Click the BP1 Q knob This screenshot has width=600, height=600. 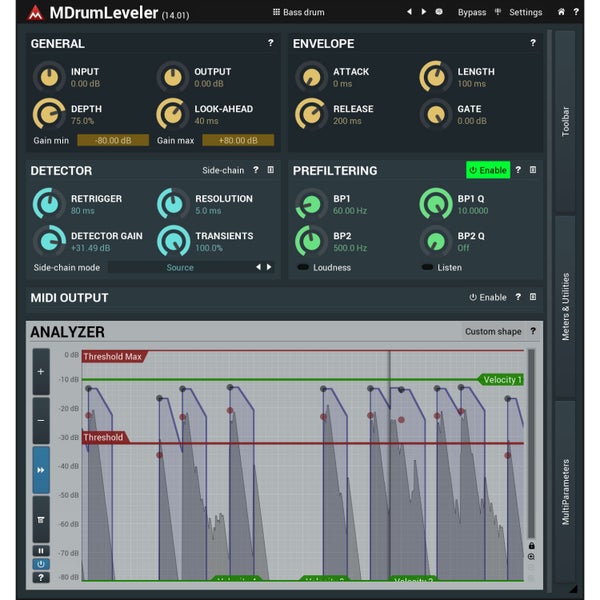[435, 204]
